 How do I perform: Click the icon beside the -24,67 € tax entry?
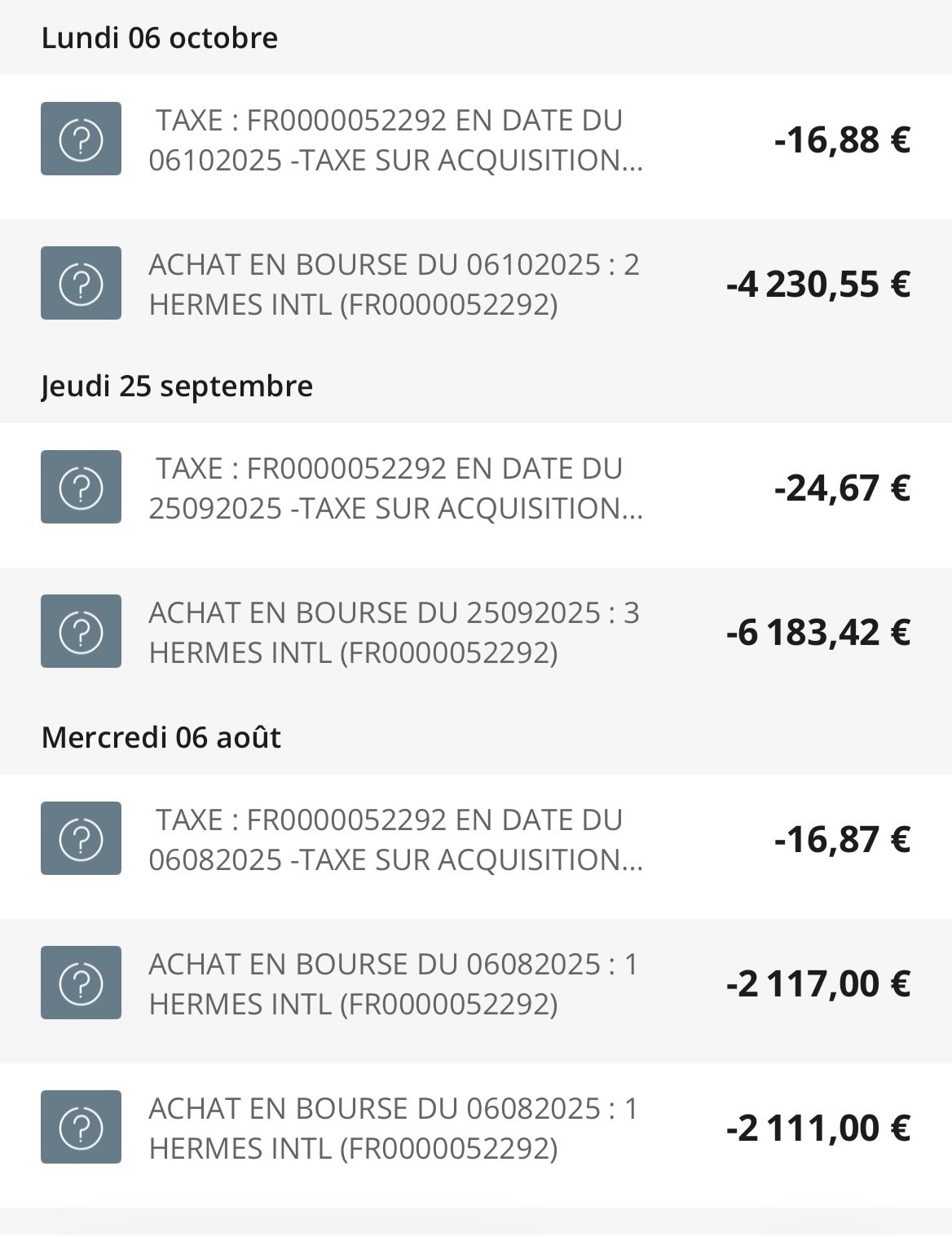pos(81,487)
